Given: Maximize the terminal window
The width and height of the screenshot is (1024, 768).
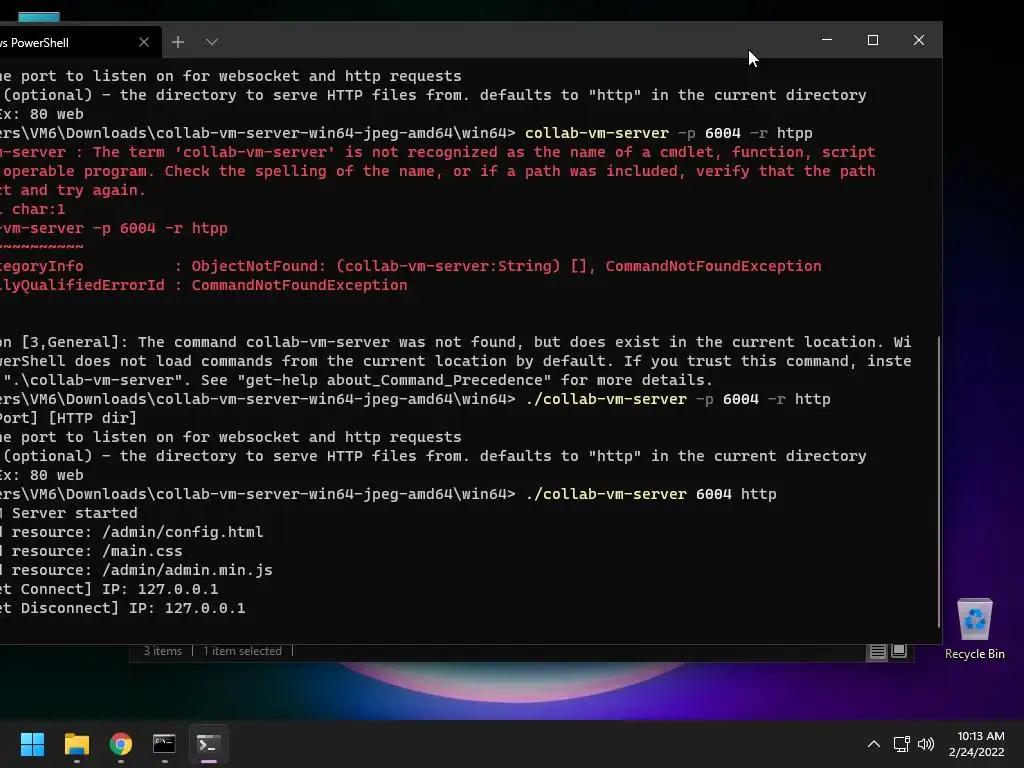Looking at the screenshot, I should click(x=872, y=40).
